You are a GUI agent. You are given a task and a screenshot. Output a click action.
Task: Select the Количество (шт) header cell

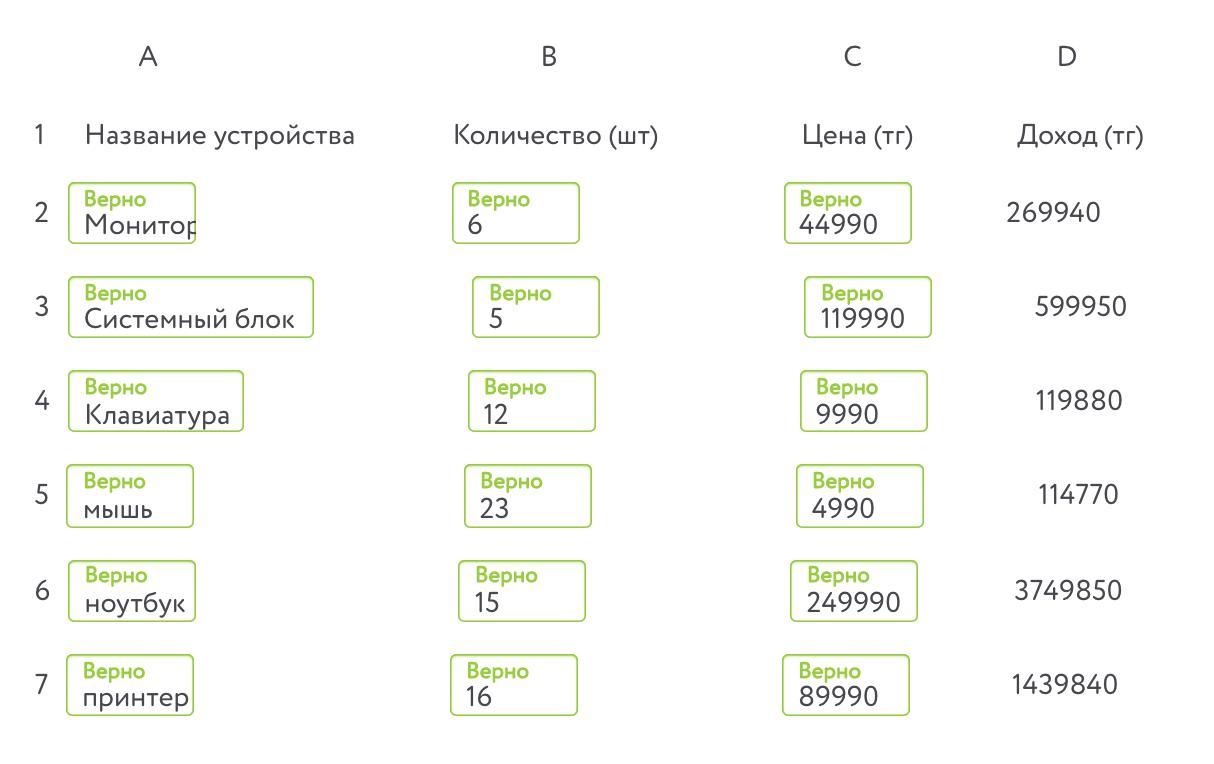556,135
